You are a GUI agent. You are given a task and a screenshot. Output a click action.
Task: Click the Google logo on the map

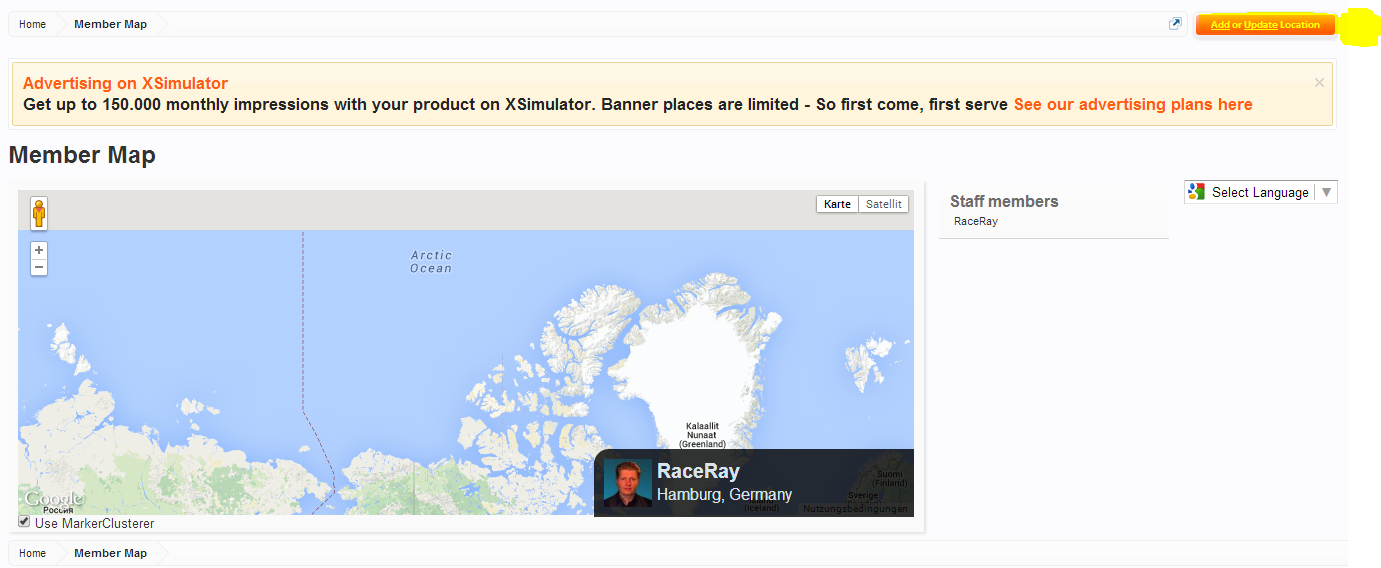(54, 499)
